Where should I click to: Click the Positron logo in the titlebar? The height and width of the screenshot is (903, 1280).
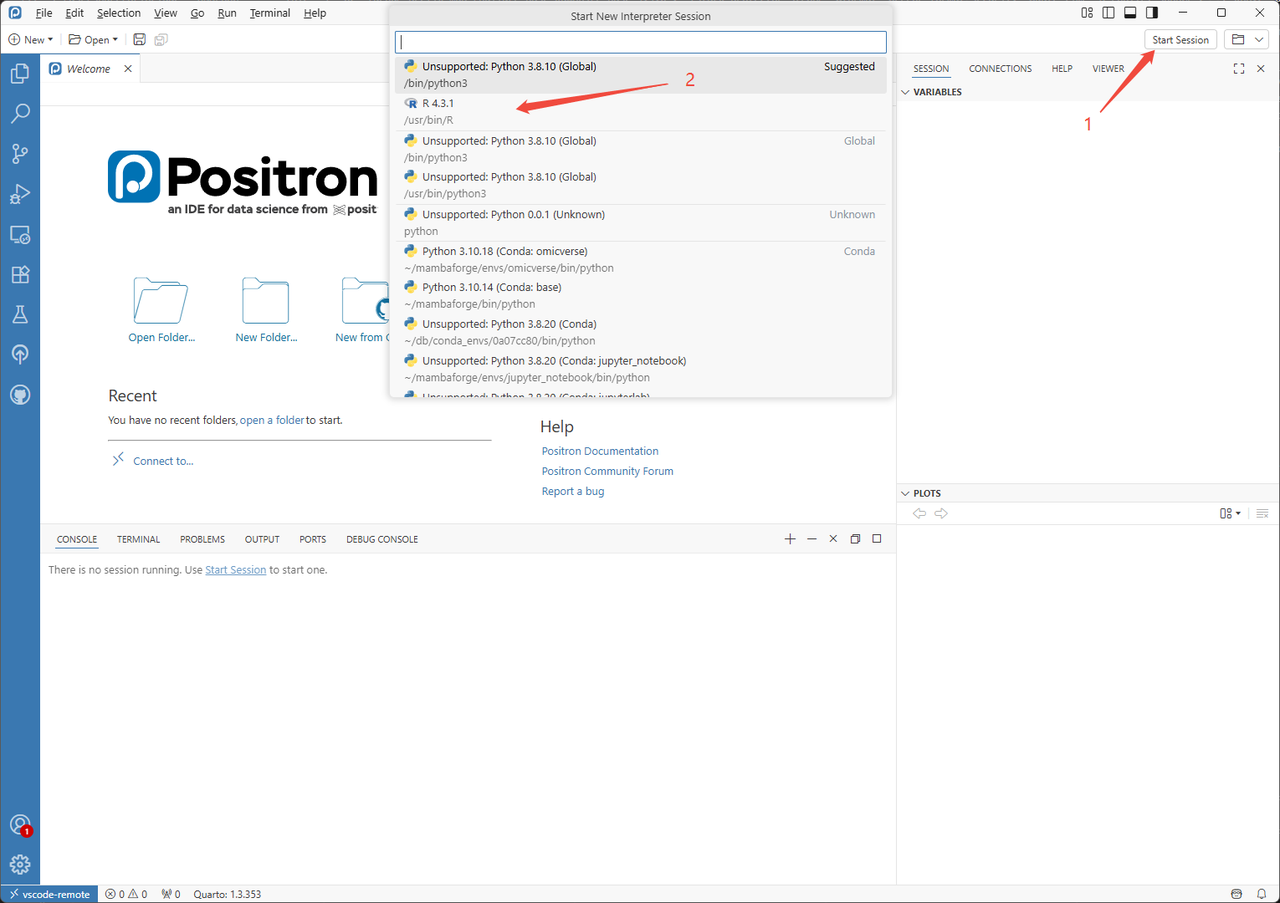(x=13, y=12)
